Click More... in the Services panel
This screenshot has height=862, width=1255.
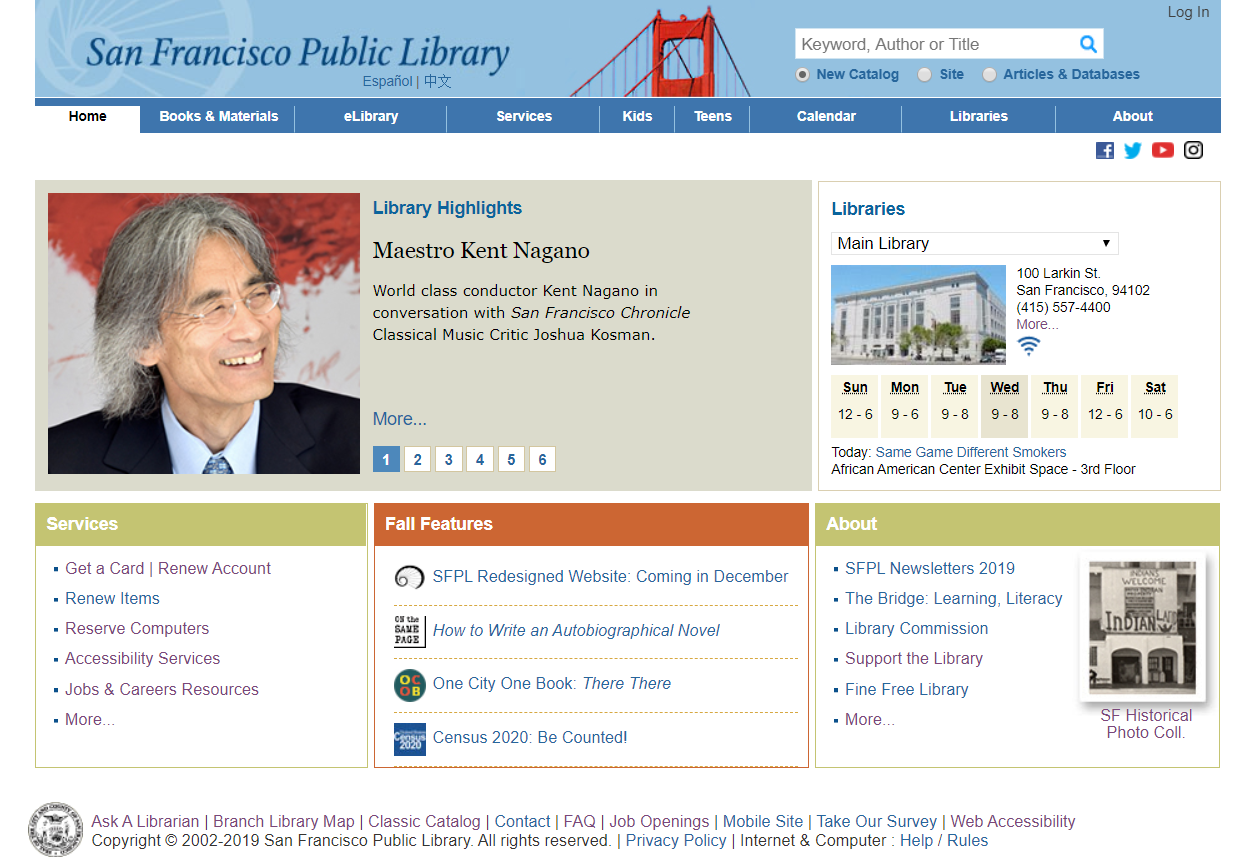tap(90, 719)
